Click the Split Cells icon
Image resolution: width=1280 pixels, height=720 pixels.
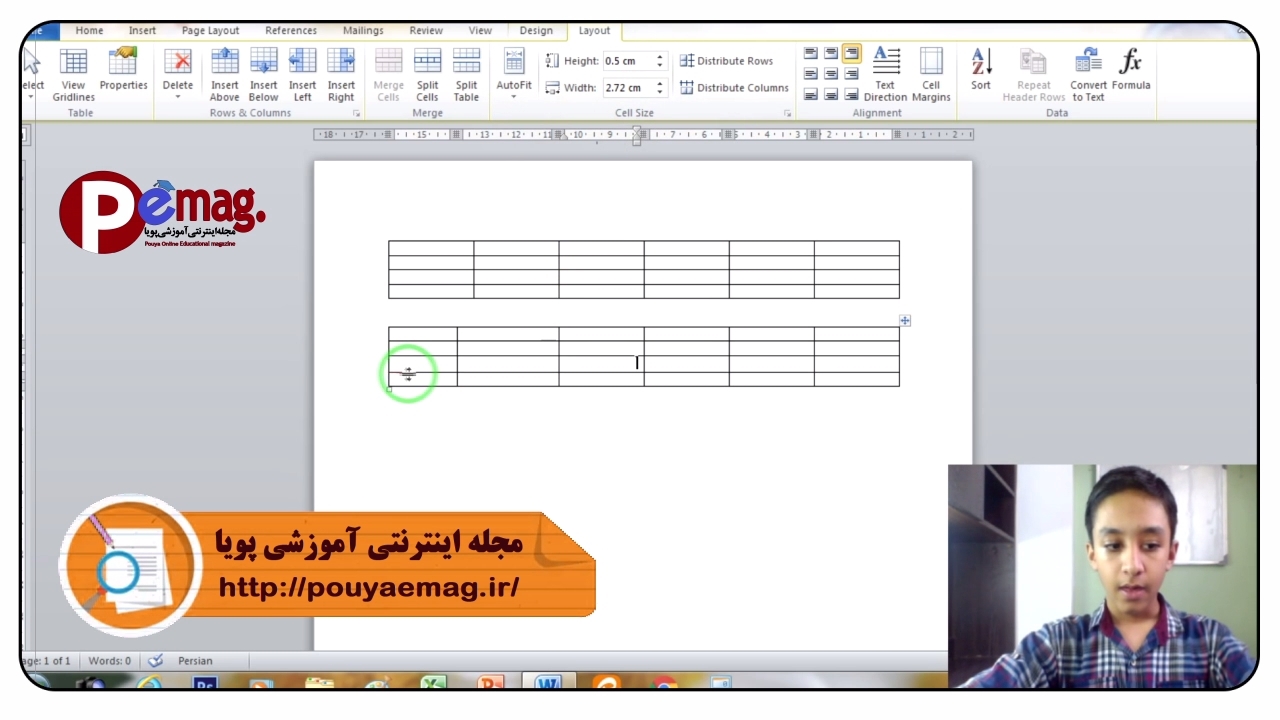click(427, 74)
